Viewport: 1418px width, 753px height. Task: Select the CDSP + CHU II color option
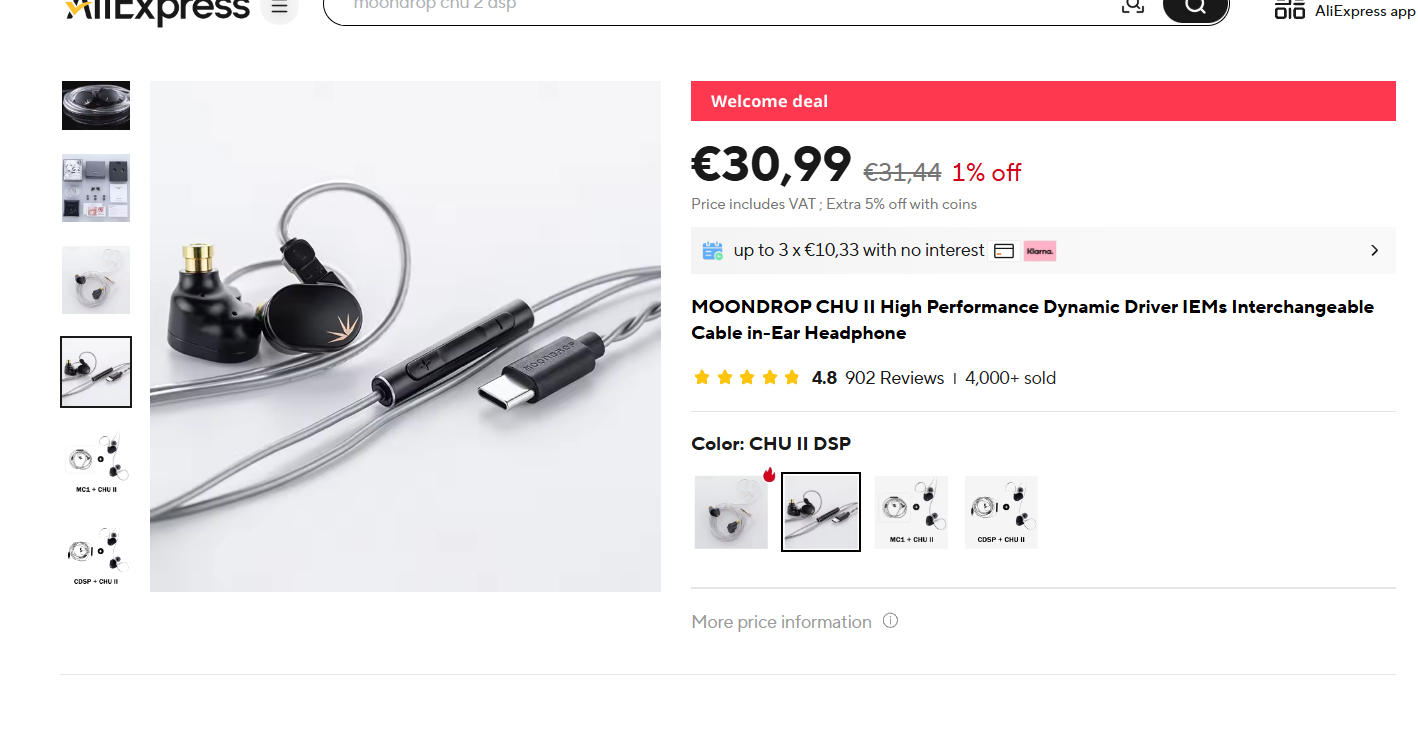1001,512
